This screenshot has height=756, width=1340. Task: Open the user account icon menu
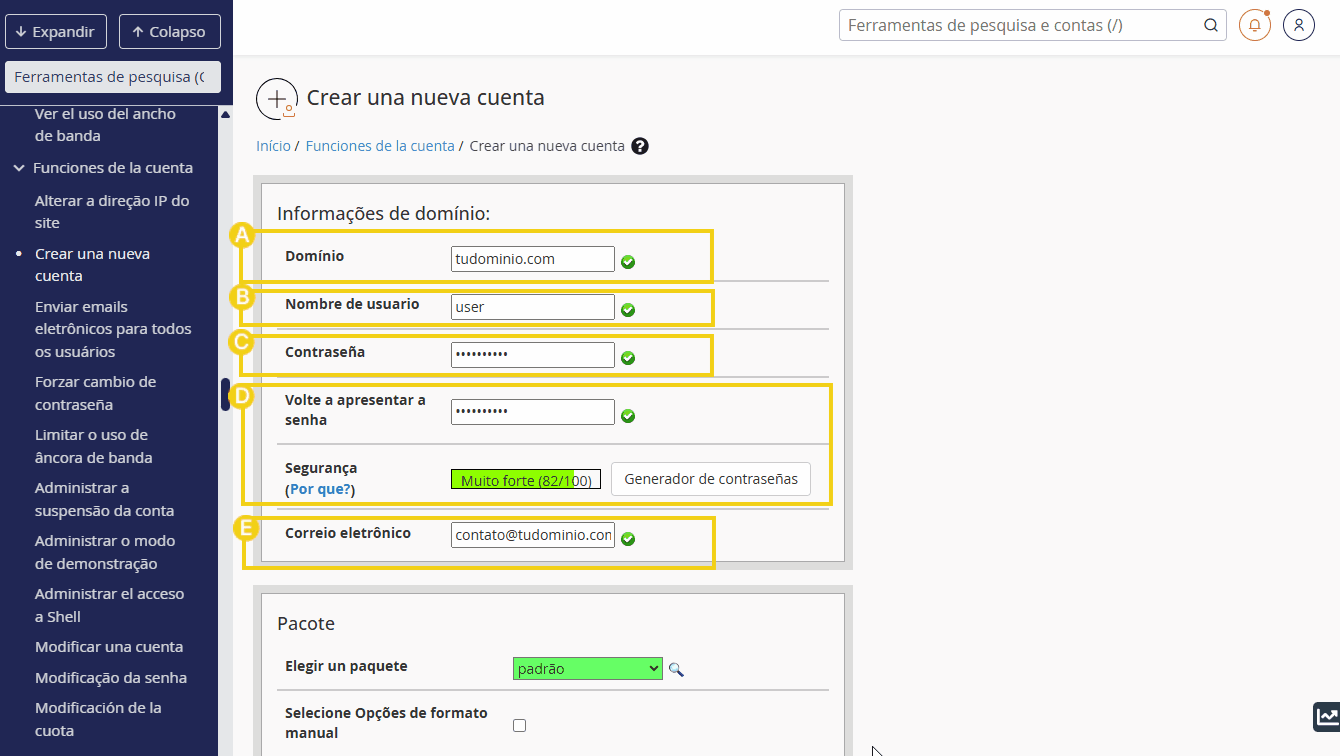[1298, 25]
